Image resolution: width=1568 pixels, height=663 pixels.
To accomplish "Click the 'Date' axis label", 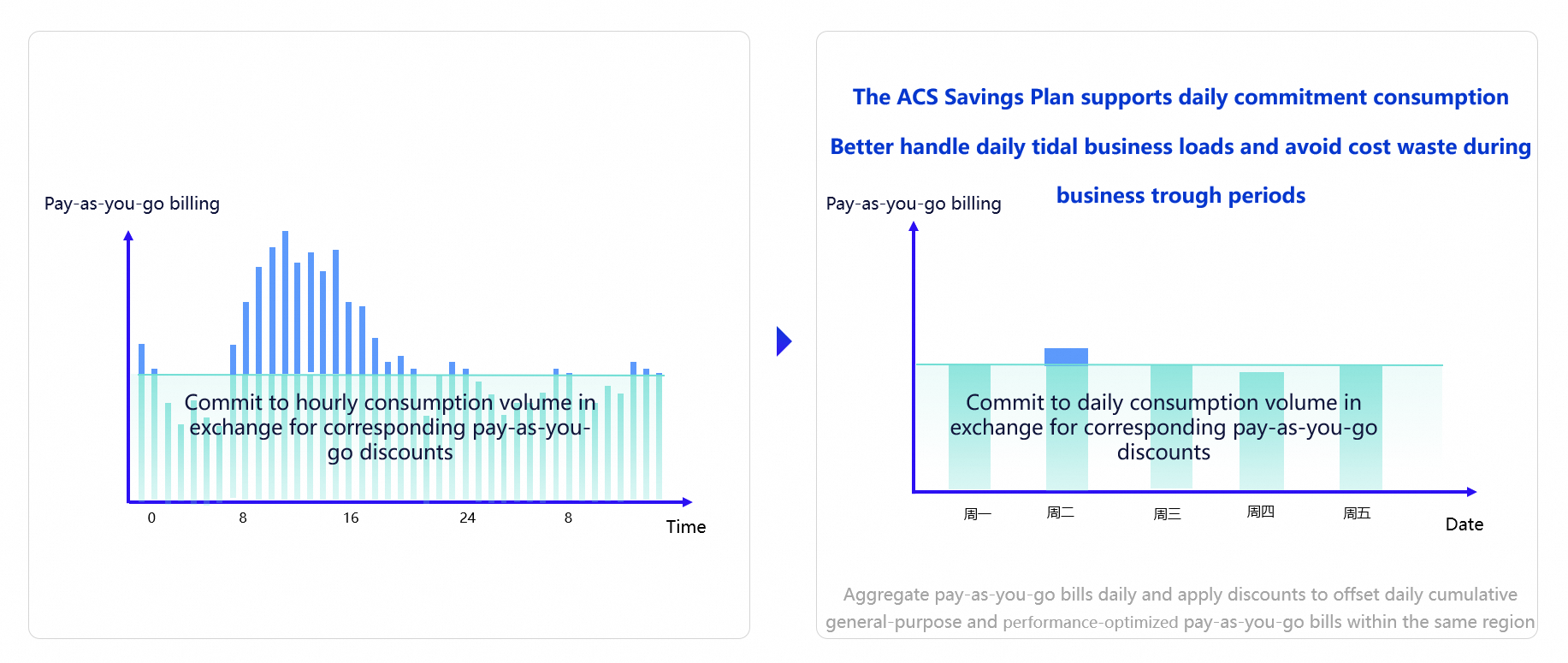I will point(1464,524).
